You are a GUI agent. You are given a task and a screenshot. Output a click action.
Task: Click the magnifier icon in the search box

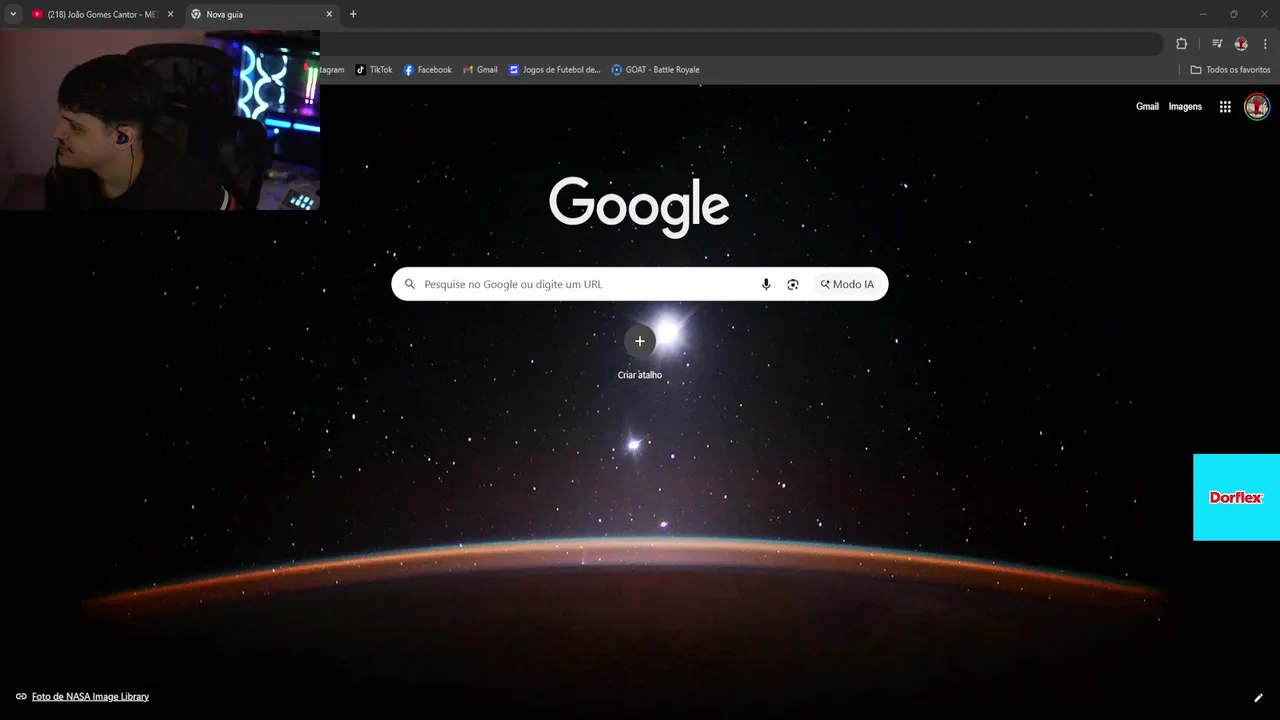click(409, 284)
